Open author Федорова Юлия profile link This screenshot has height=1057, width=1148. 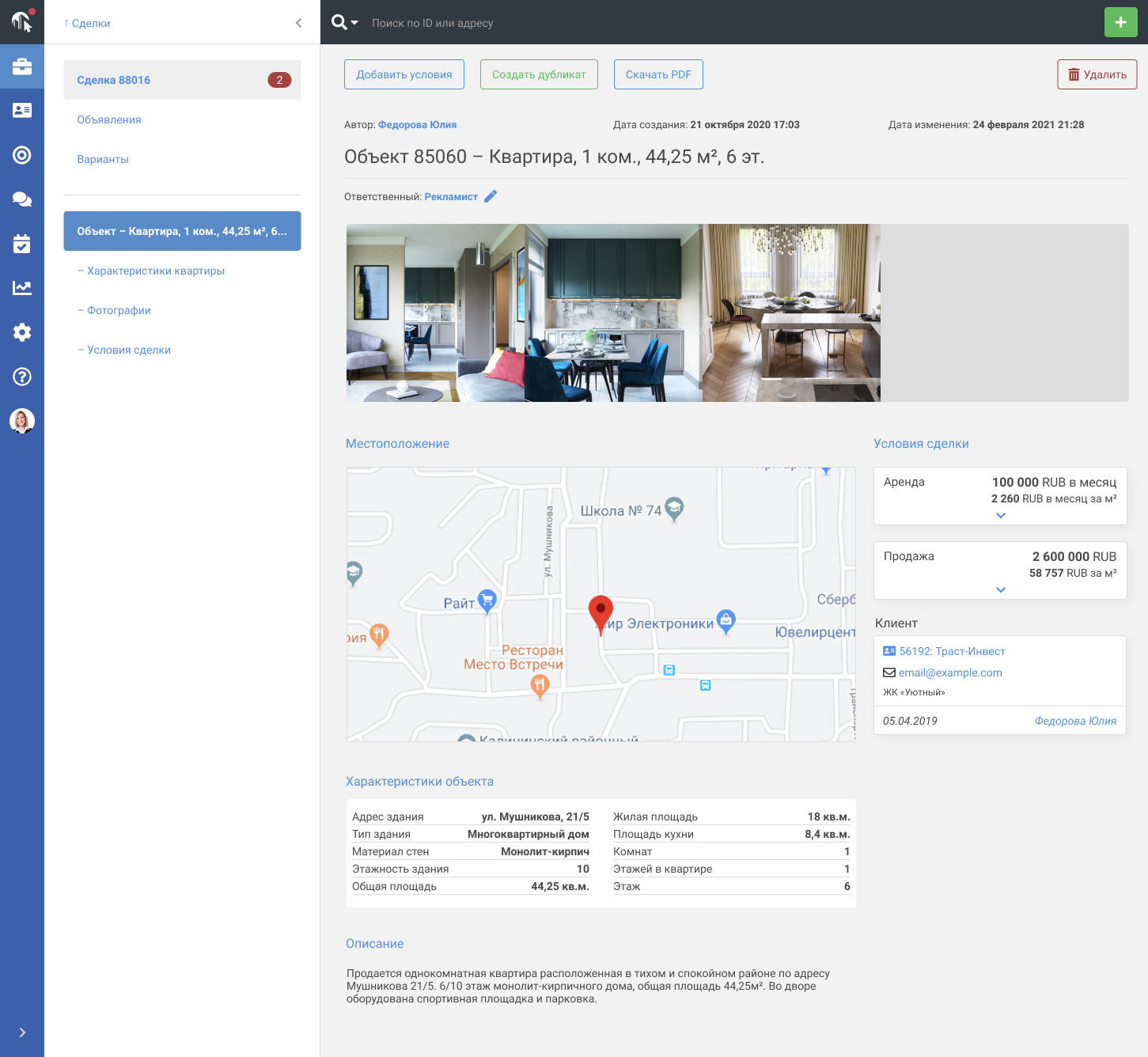[417, 125]
